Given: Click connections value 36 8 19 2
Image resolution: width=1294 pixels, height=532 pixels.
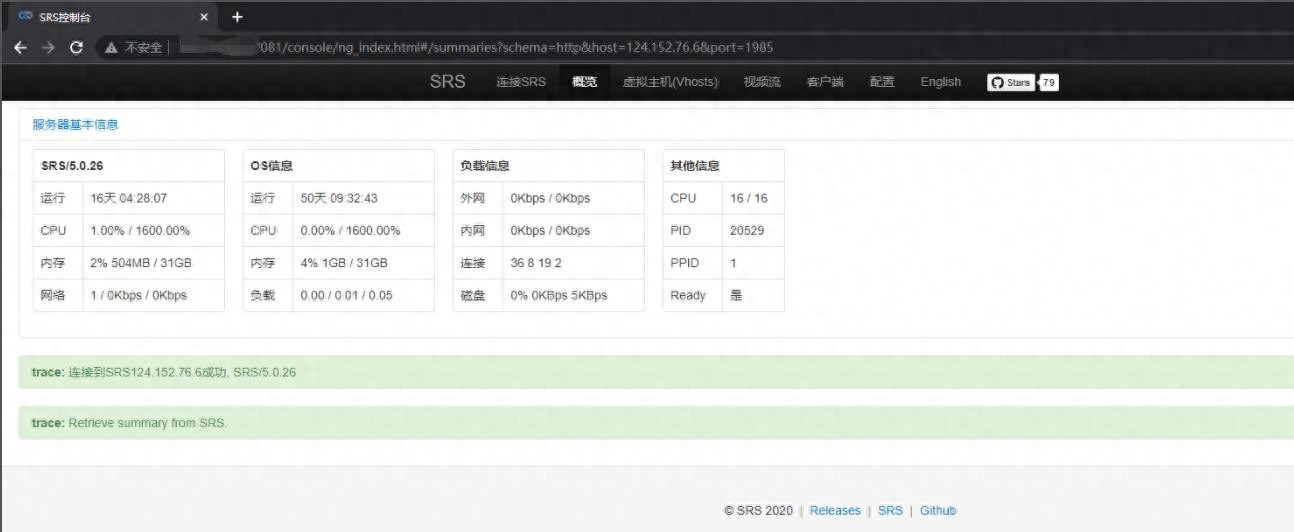Looking at the screenshot, I should point(536,263).
